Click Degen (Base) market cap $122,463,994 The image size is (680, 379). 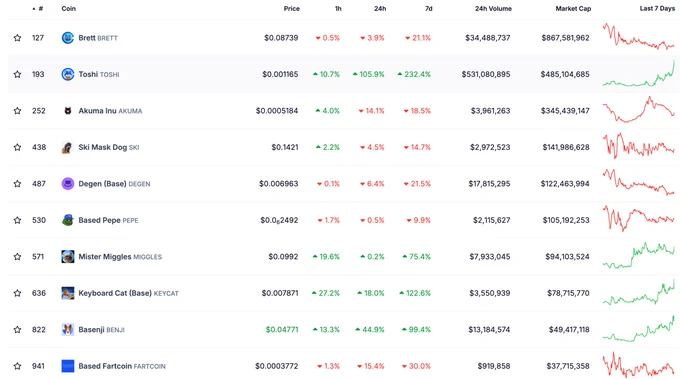tap(565, 183)
